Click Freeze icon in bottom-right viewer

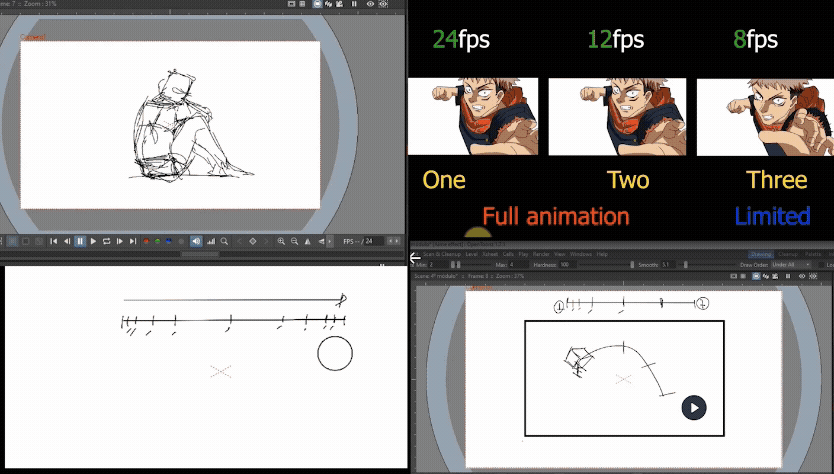click(788, 276)
